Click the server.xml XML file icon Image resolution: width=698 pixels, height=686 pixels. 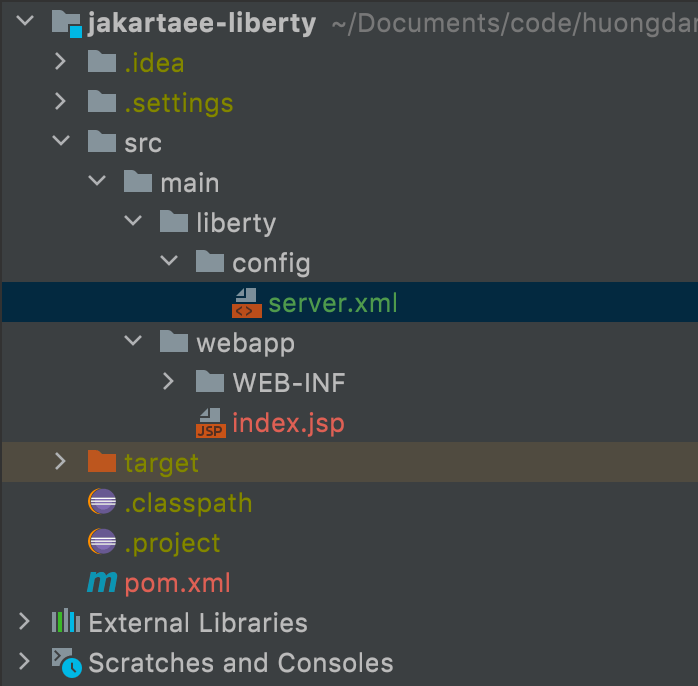(x=246, y=302)
